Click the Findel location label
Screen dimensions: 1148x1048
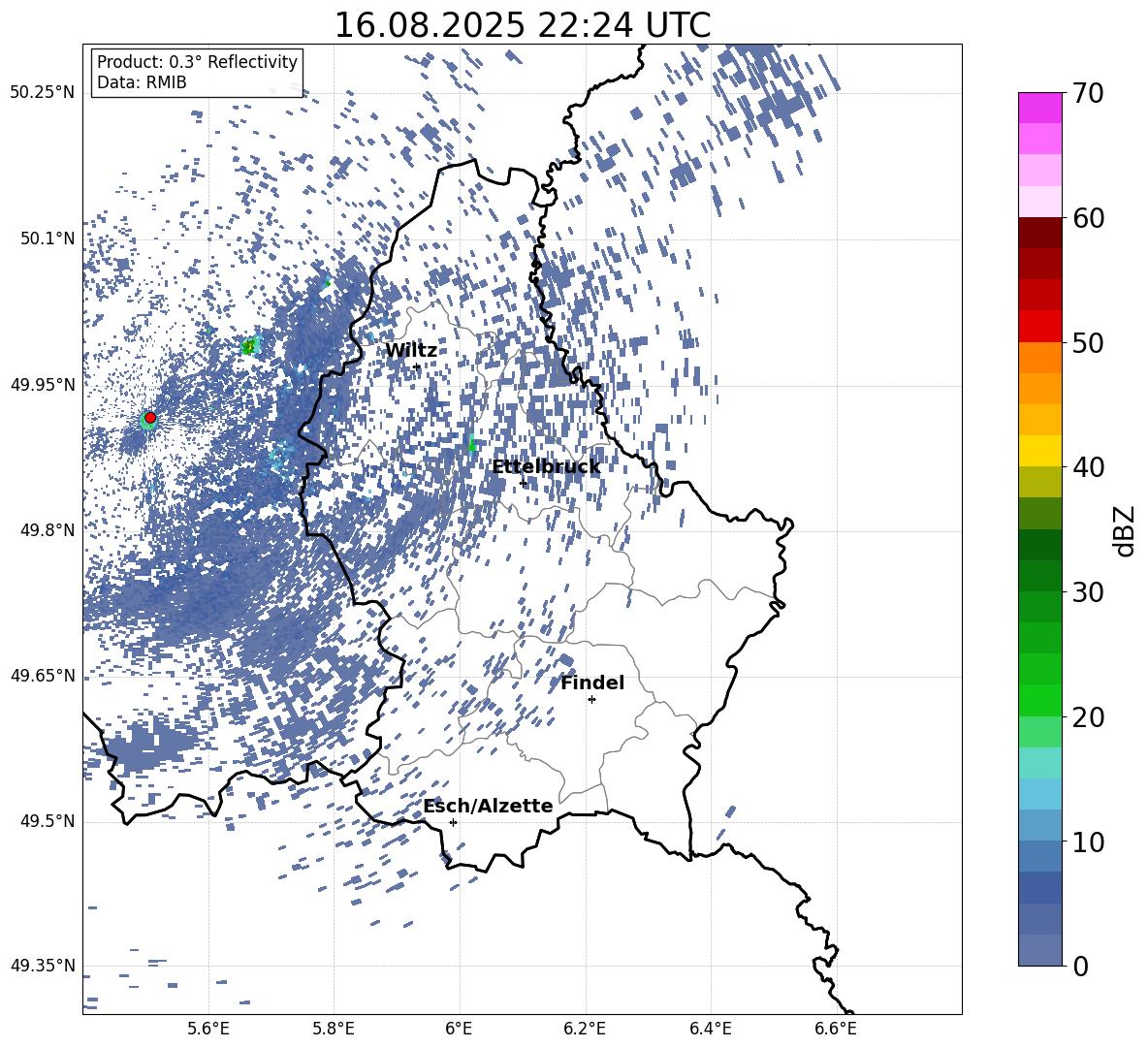(x=592, y=683)
